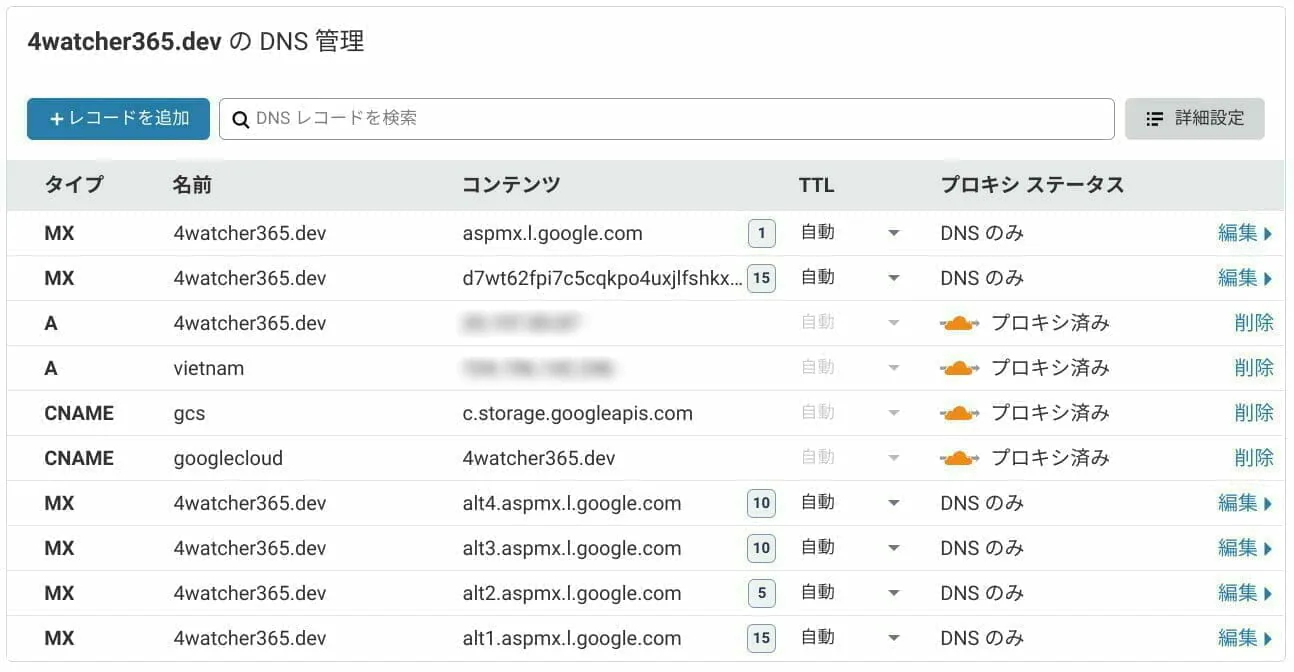The image size is (1294, 672).
Task: Click priority badge on d7wt62fpi7c5 MX record
Action: coord(761,278)
